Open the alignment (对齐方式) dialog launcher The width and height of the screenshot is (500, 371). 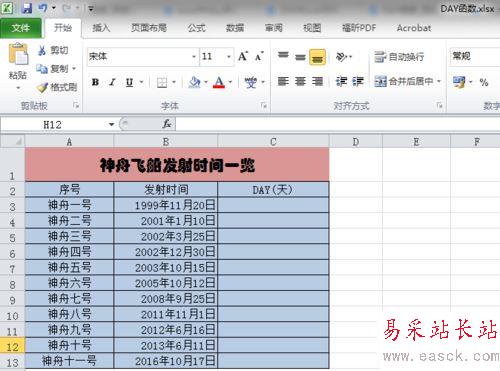(440, 106)
